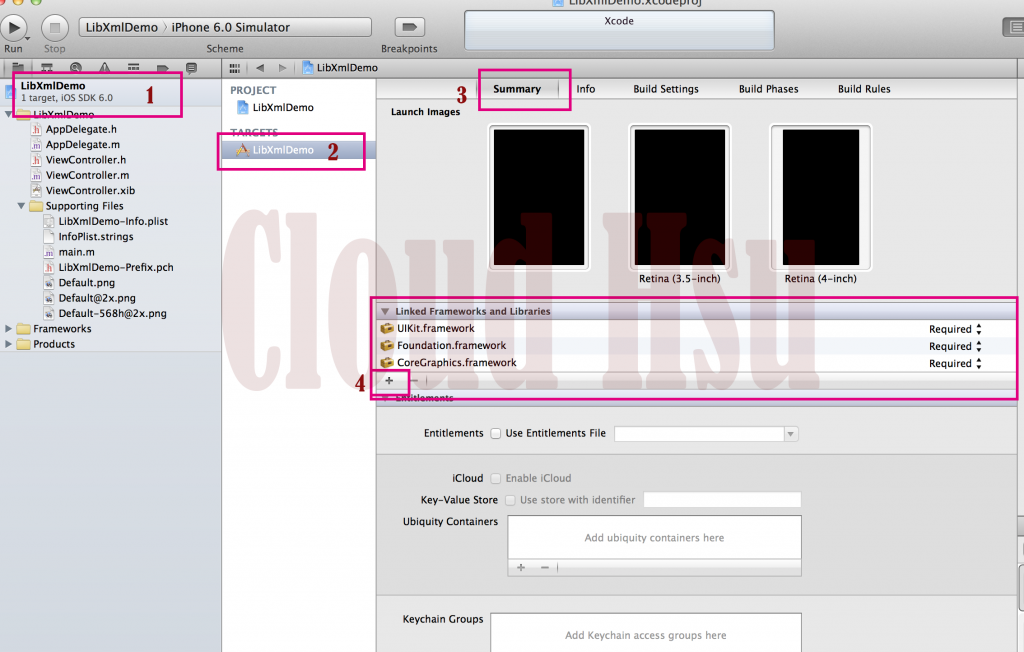
Task: Open the Breakpoint navigator
Action: (x=163, y=67)
